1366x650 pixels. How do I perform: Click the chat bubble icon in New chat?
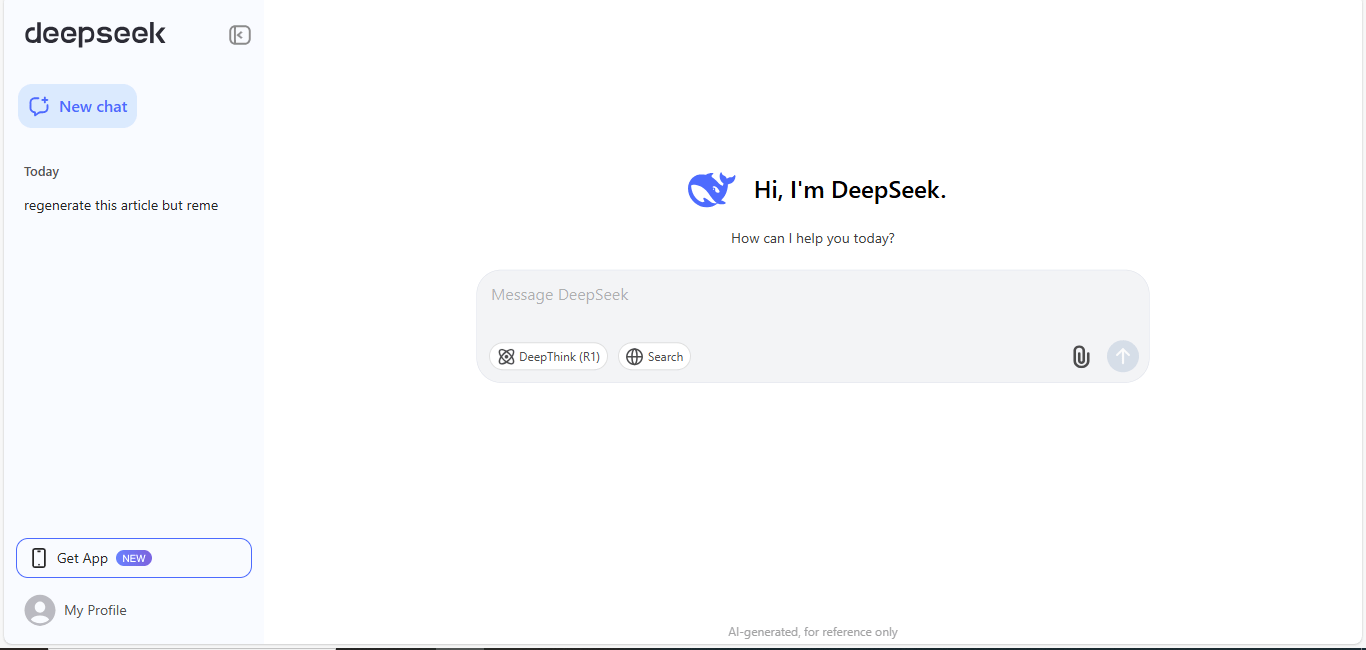(x=39, y=107)
